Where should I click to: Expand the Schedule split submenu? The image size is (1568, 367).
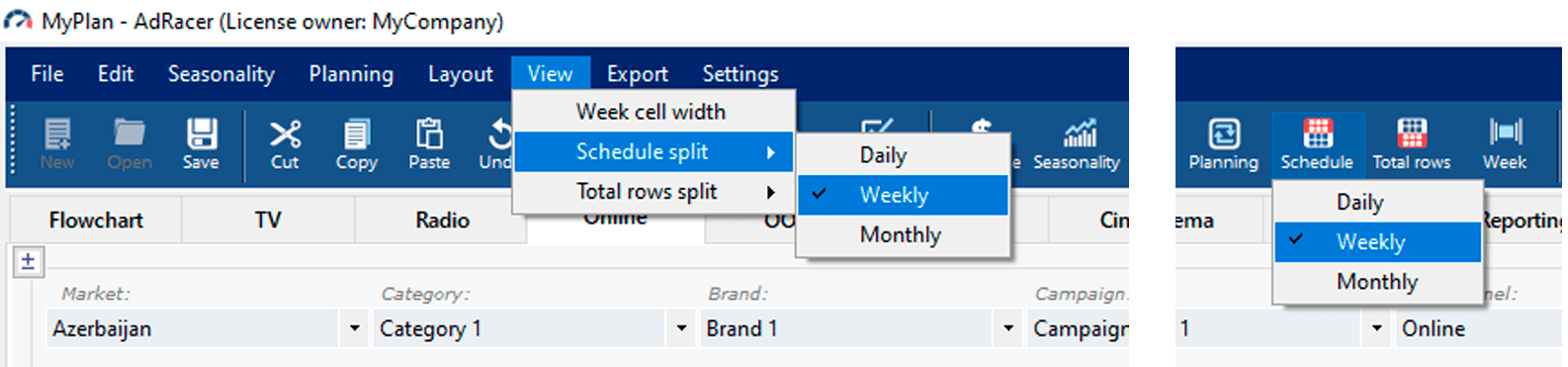tap(653, 151)
